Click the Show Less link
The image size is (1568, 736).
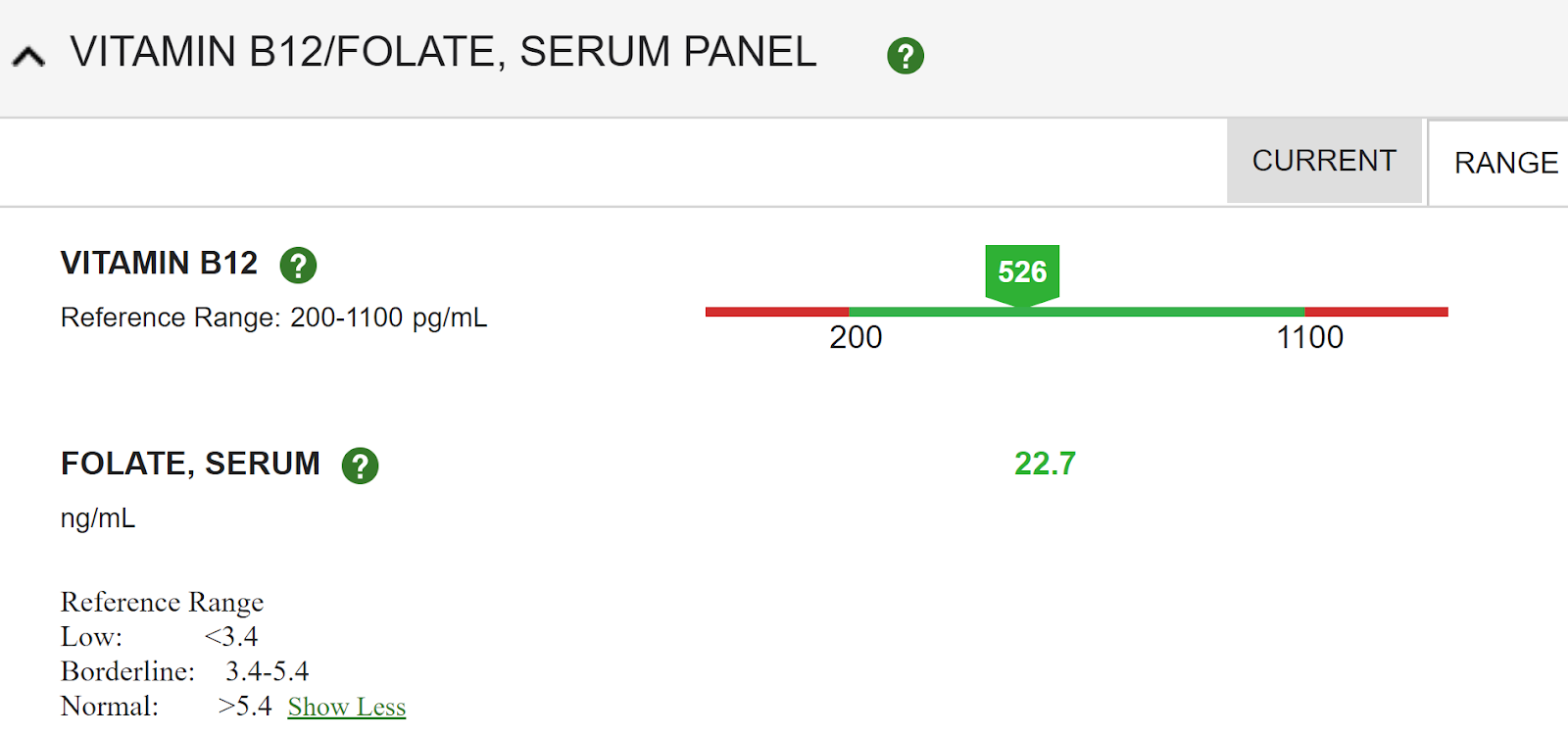coord(347,707)
